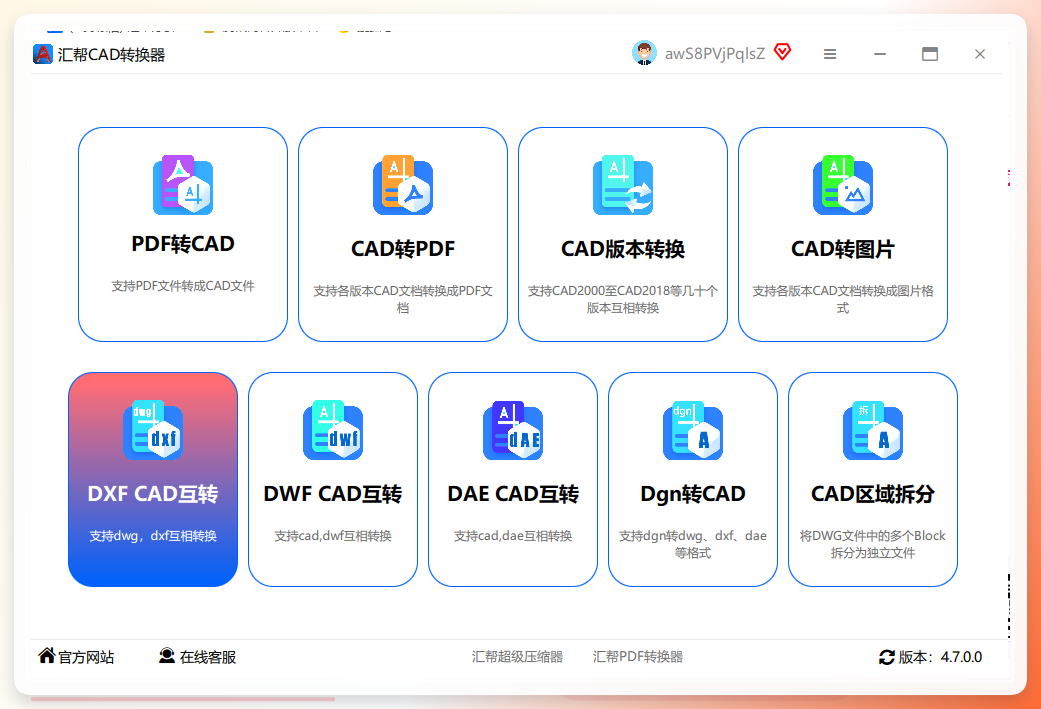Select the CAD转PDF title
This screenshot has height=709, width=1041.
tap(403, 249)
